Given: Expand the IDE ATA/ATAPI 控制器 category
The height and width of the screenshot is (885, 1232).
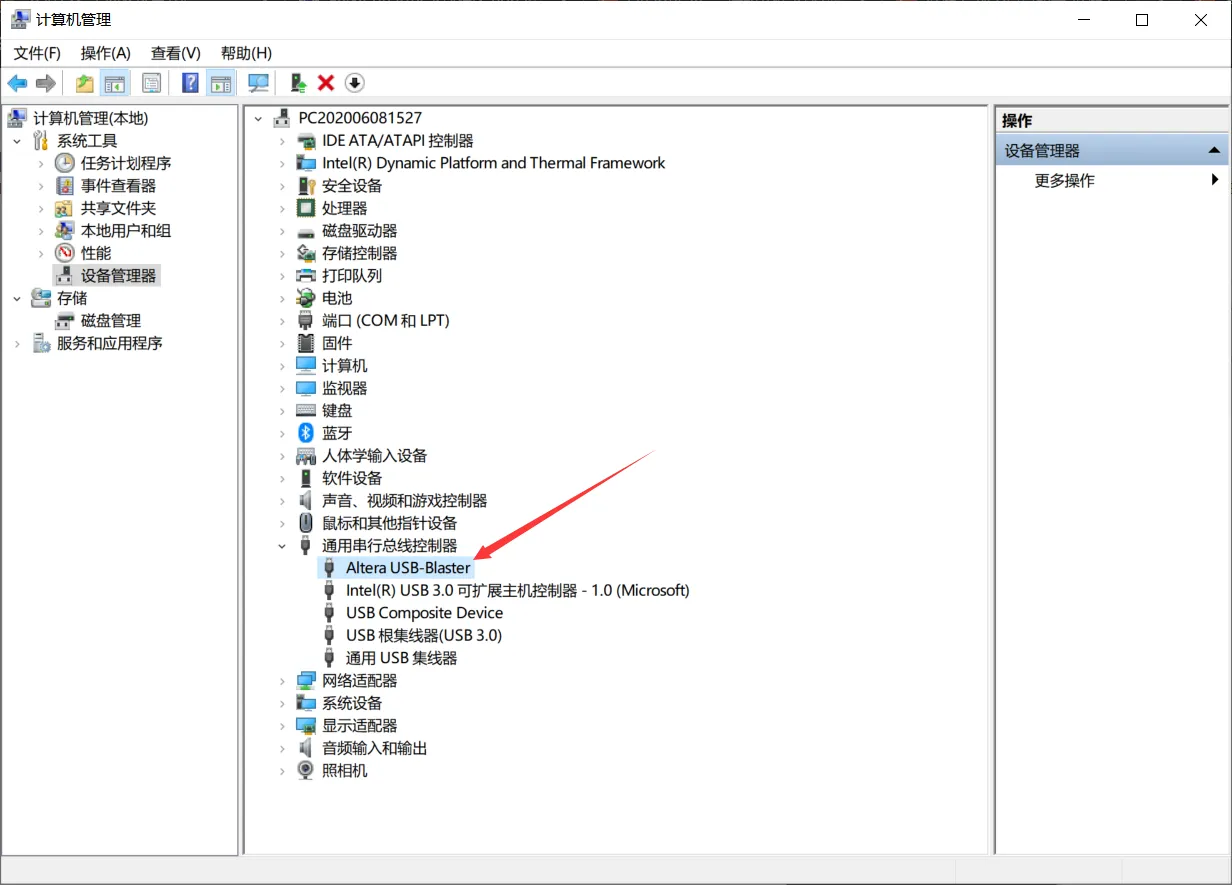Looking at the screenshot, I should point(282,141).
